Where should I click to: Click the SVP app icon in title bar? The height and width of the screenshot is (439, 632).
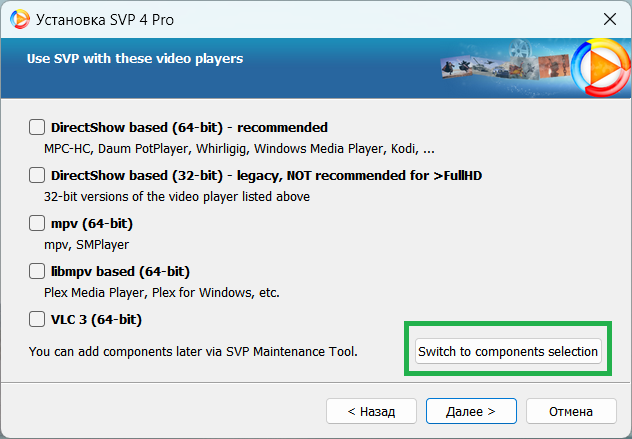point(18,19)
